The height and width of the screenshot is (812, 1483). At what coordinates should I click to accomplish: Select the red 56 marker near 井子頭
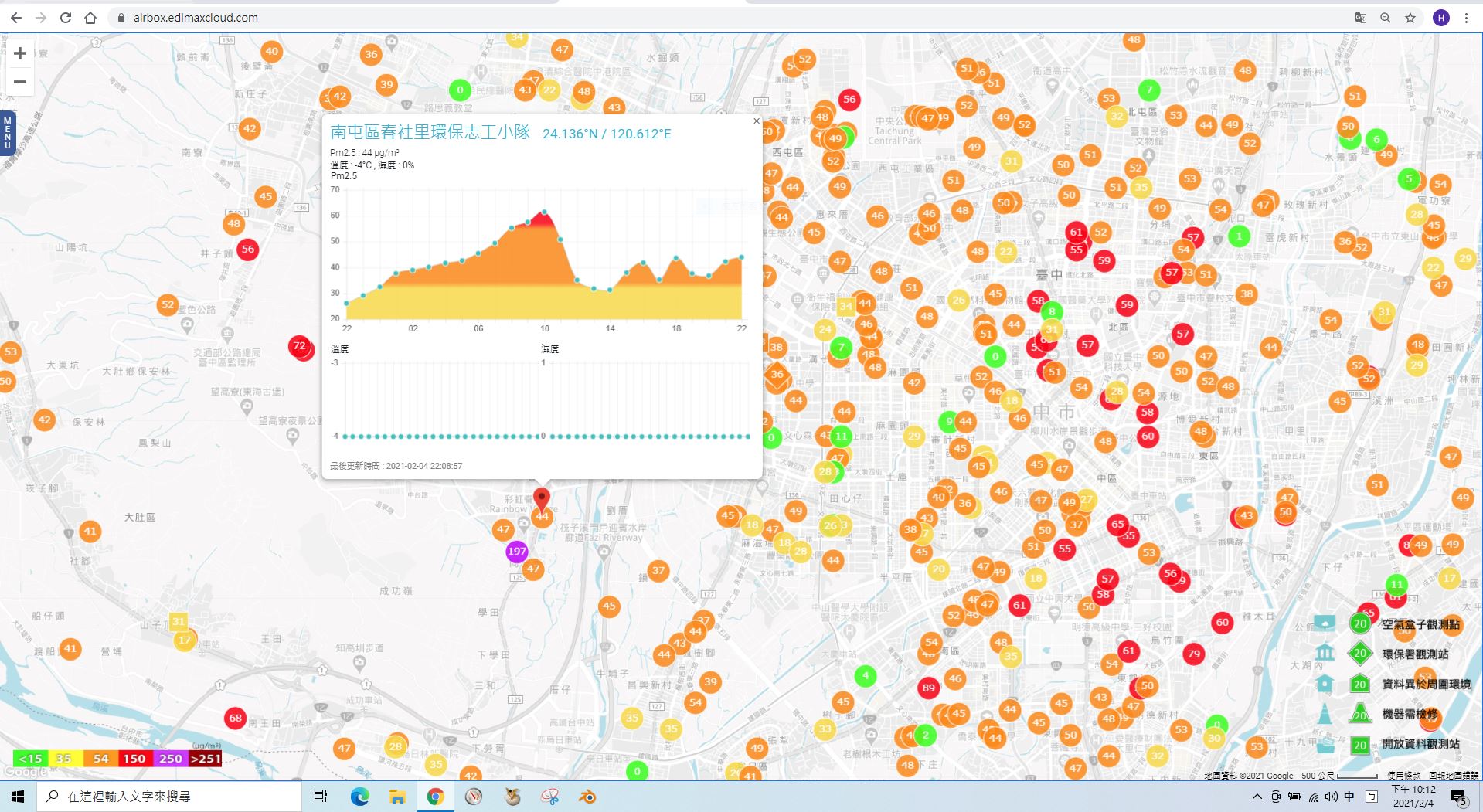(247, 249)
